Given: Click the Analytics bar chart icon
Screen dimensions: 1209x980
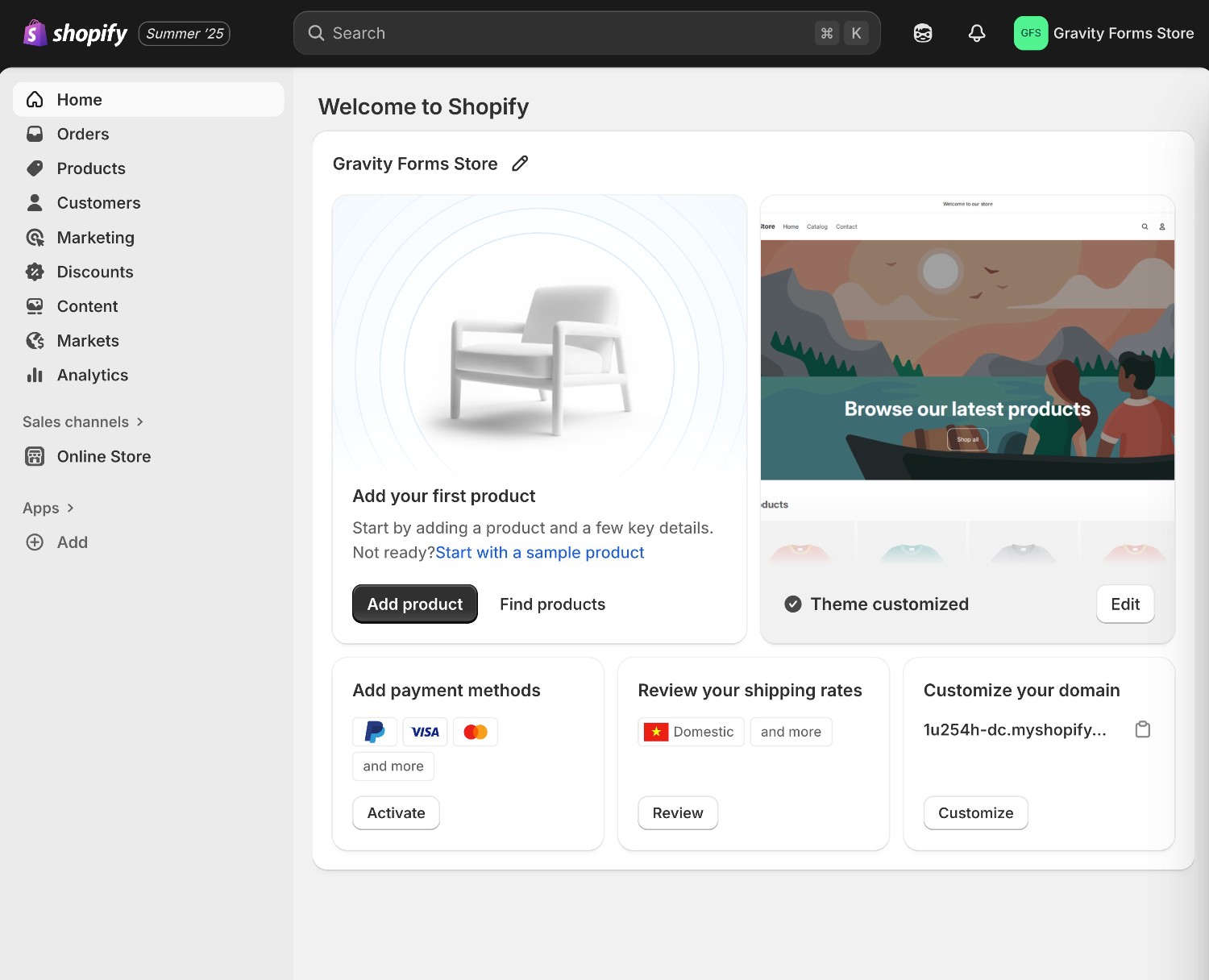Looking at the screenshot, I should click(x=35, y=375).
